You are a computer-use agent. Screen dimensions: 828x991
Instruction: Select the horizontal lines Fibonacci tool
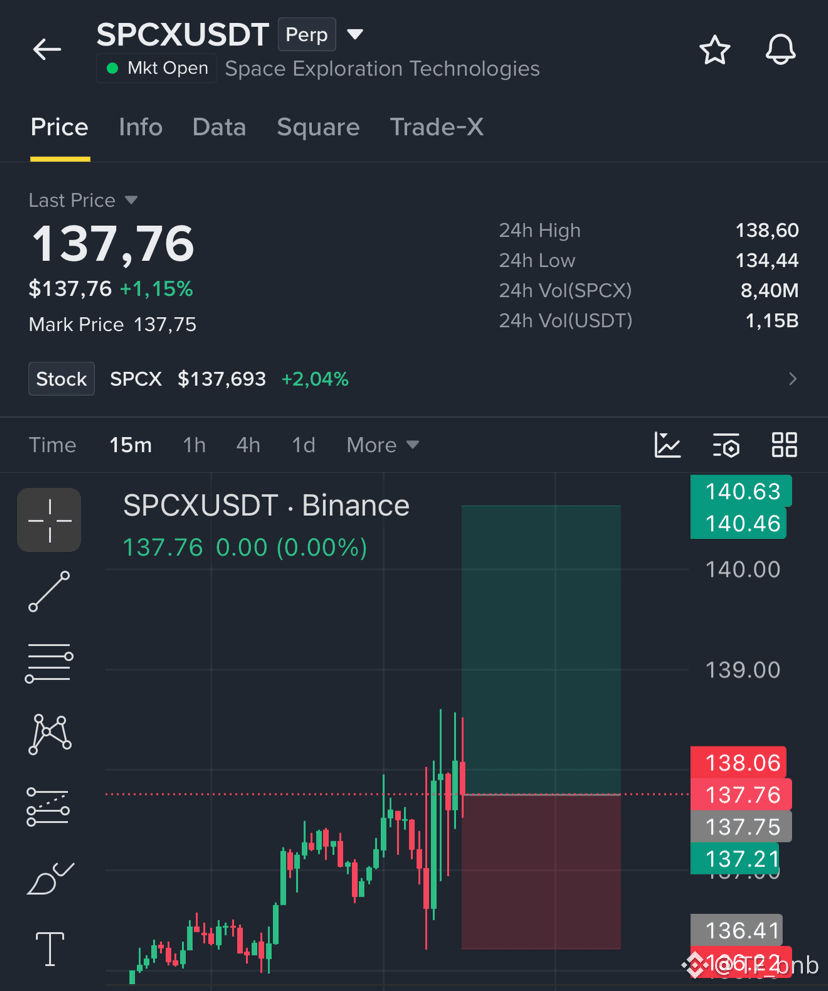[x=49, y=663]
